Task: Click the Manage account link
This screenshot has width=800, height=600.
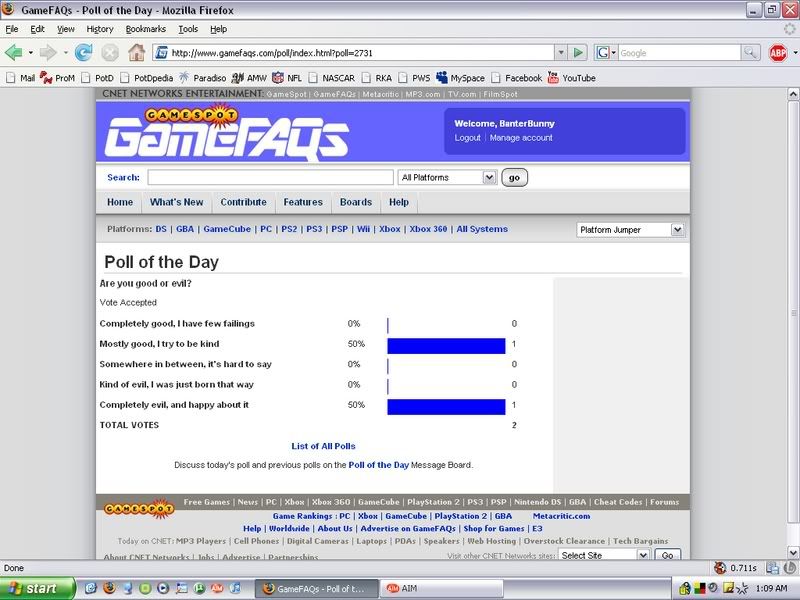Action: pos(521,138)
